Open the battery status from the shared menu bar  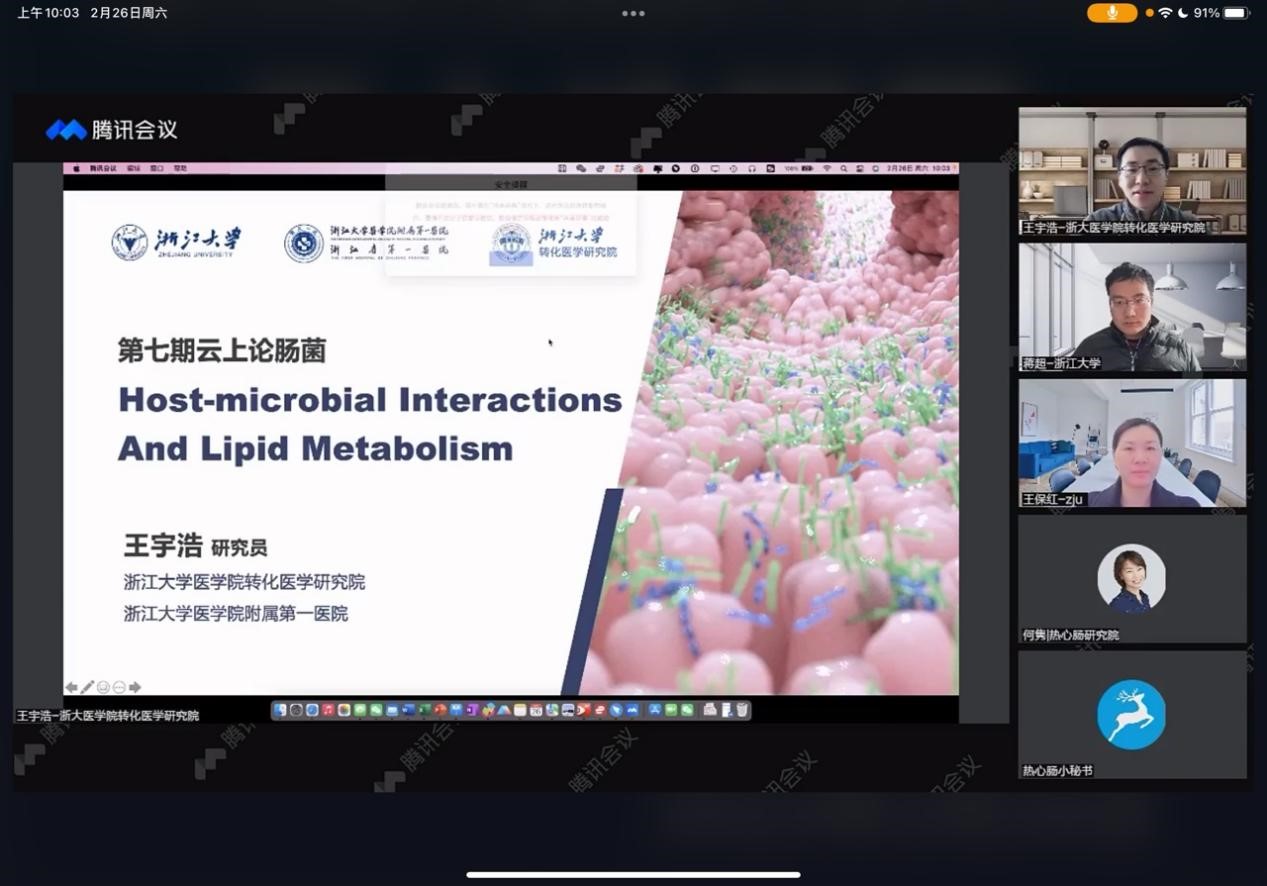(805, 168)
